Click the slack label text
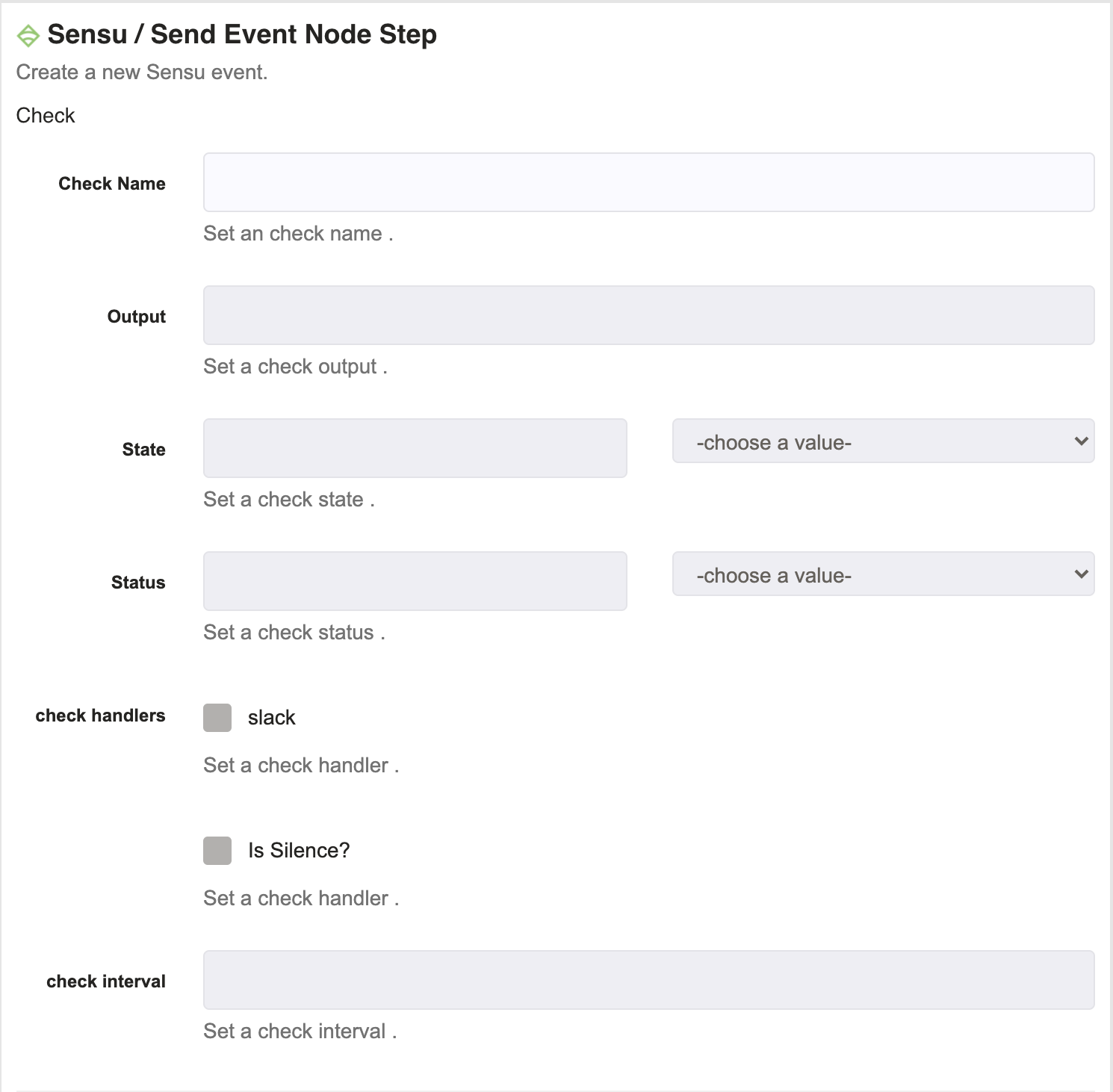The width and height of the screenshot is (1113, 1092). (272, 718)
